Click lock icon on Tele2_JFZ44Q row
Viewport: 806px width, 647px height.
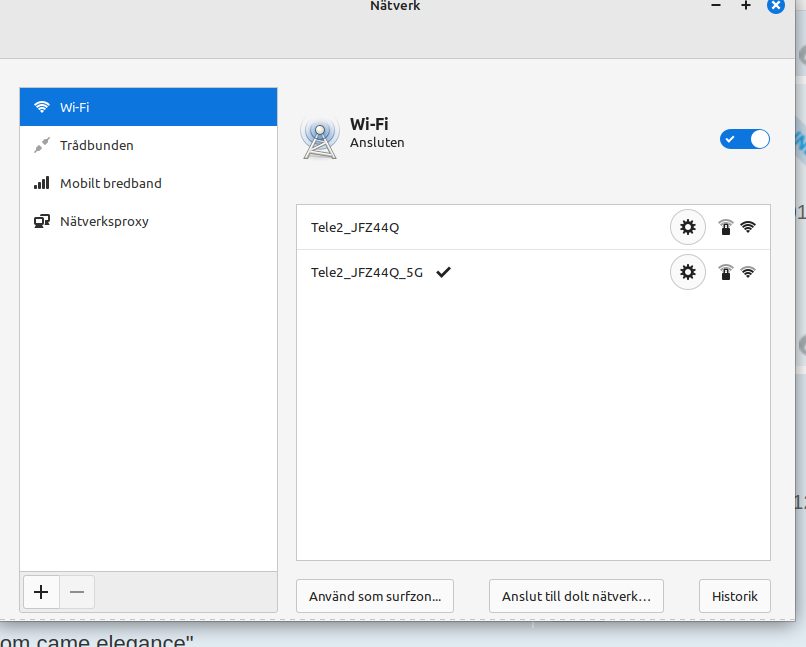pyautogui.click(x=726, y=228)
